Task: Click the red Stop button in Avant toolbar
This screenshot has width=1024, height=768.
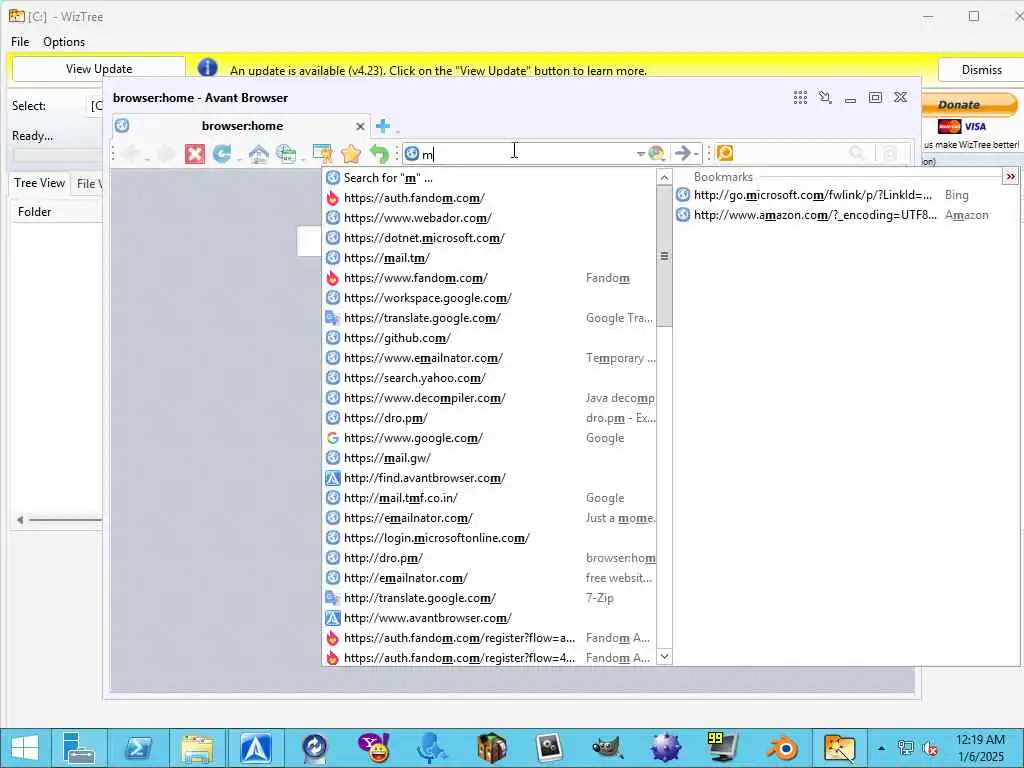Action: click(195, 154)
